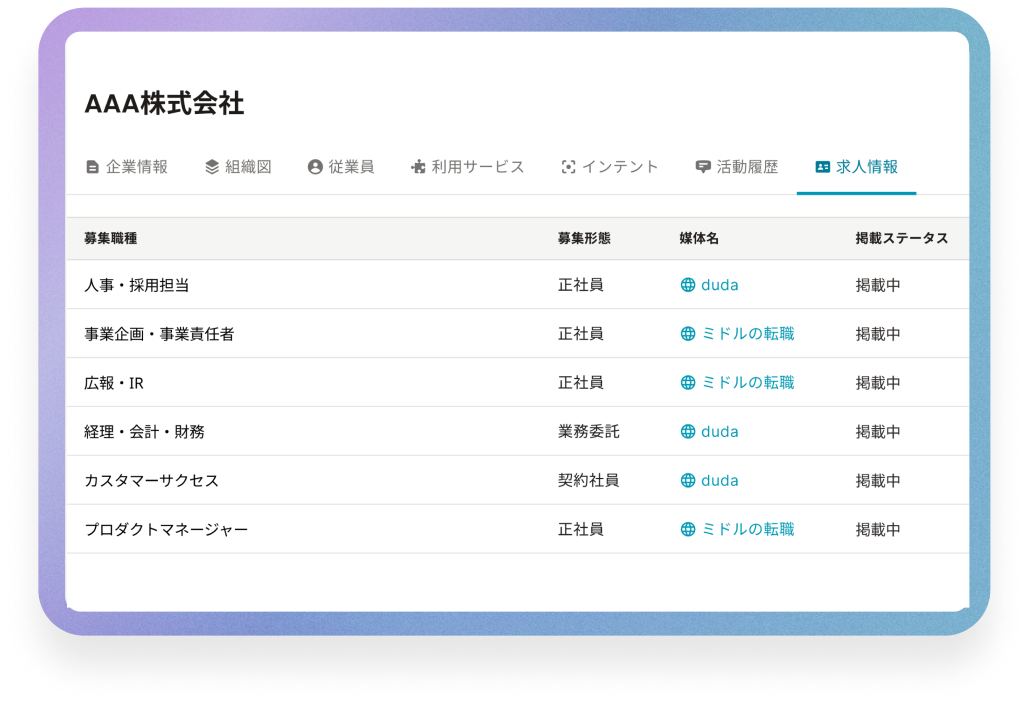Open duda link for カスタマーサクセス
Image resolution: width=1029 pixels, height=705 pixels.
pyautogui.click(x=719, y=481)
